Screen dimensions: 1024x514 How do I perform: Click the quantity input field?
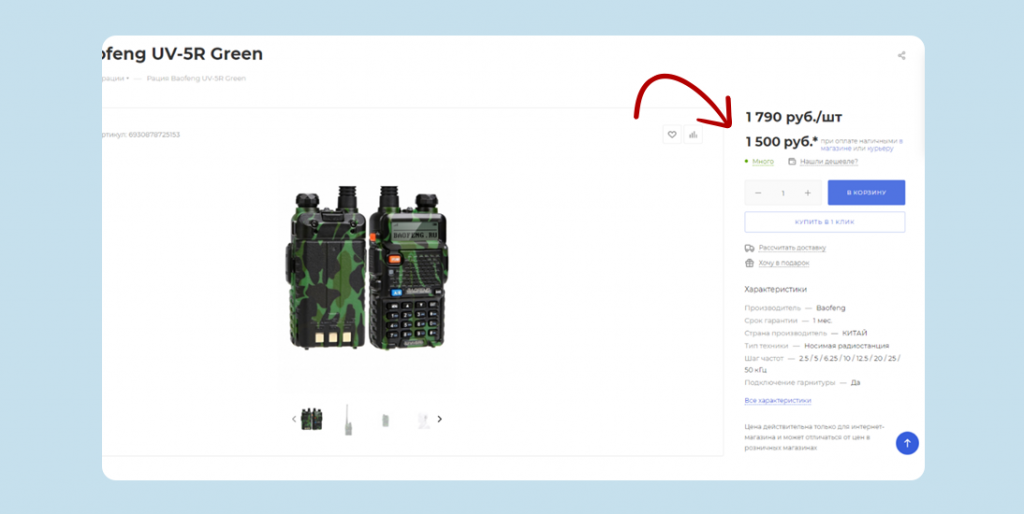[x=783, y=193]
